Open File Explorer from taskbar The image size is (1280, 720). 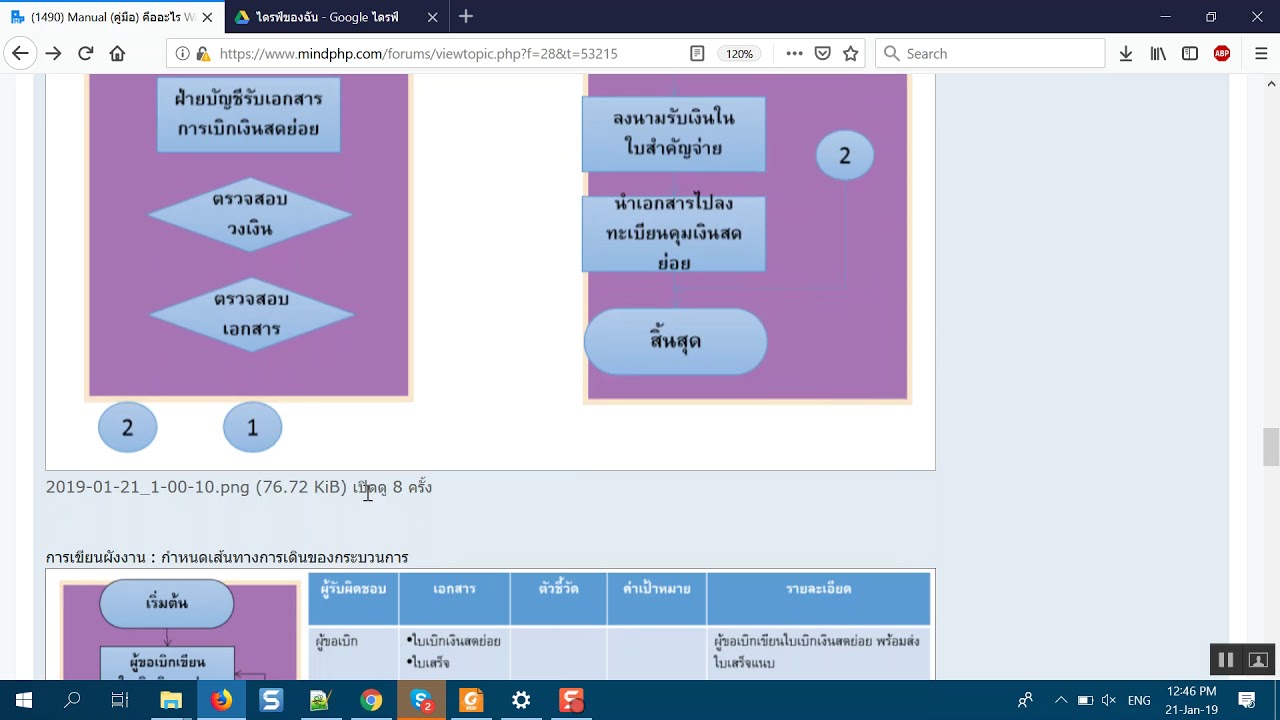[171, 700]
